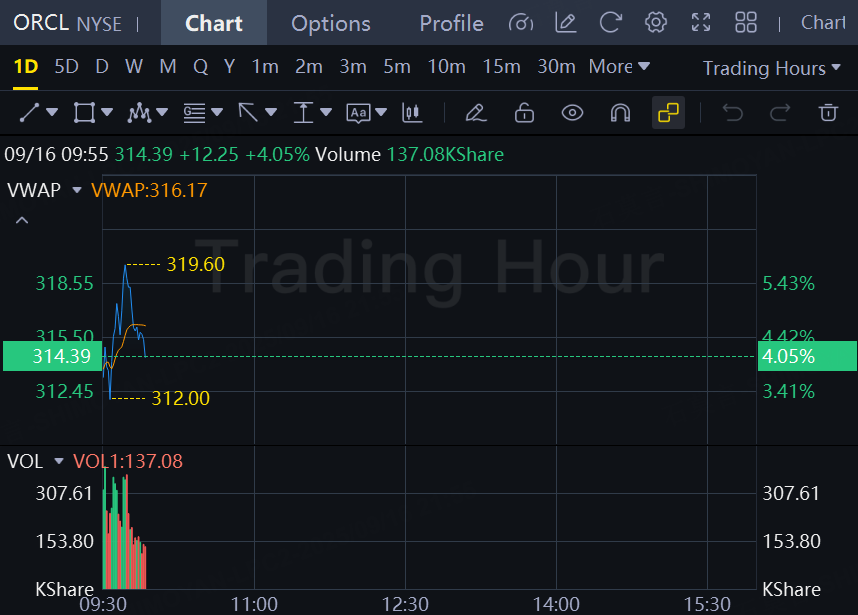Delete drawings with the trash icon
This screenshot has width=858, height=615.
pyautogui.click(x=828, y=113)
